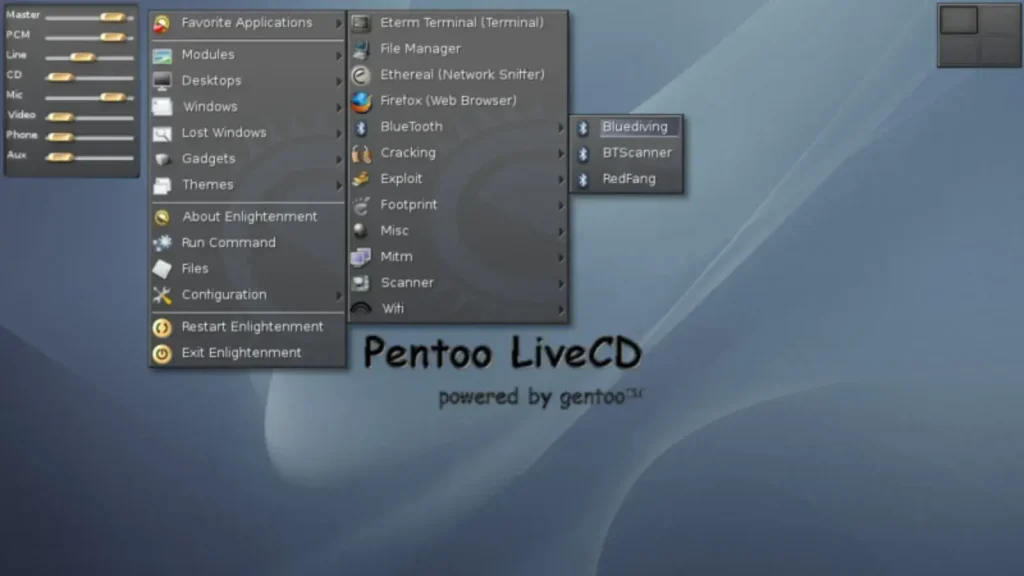Switch to the bottom-left pager desktop
Image resolution: width=1024 pixels, height=576 pixels.
tap(958, 50)
